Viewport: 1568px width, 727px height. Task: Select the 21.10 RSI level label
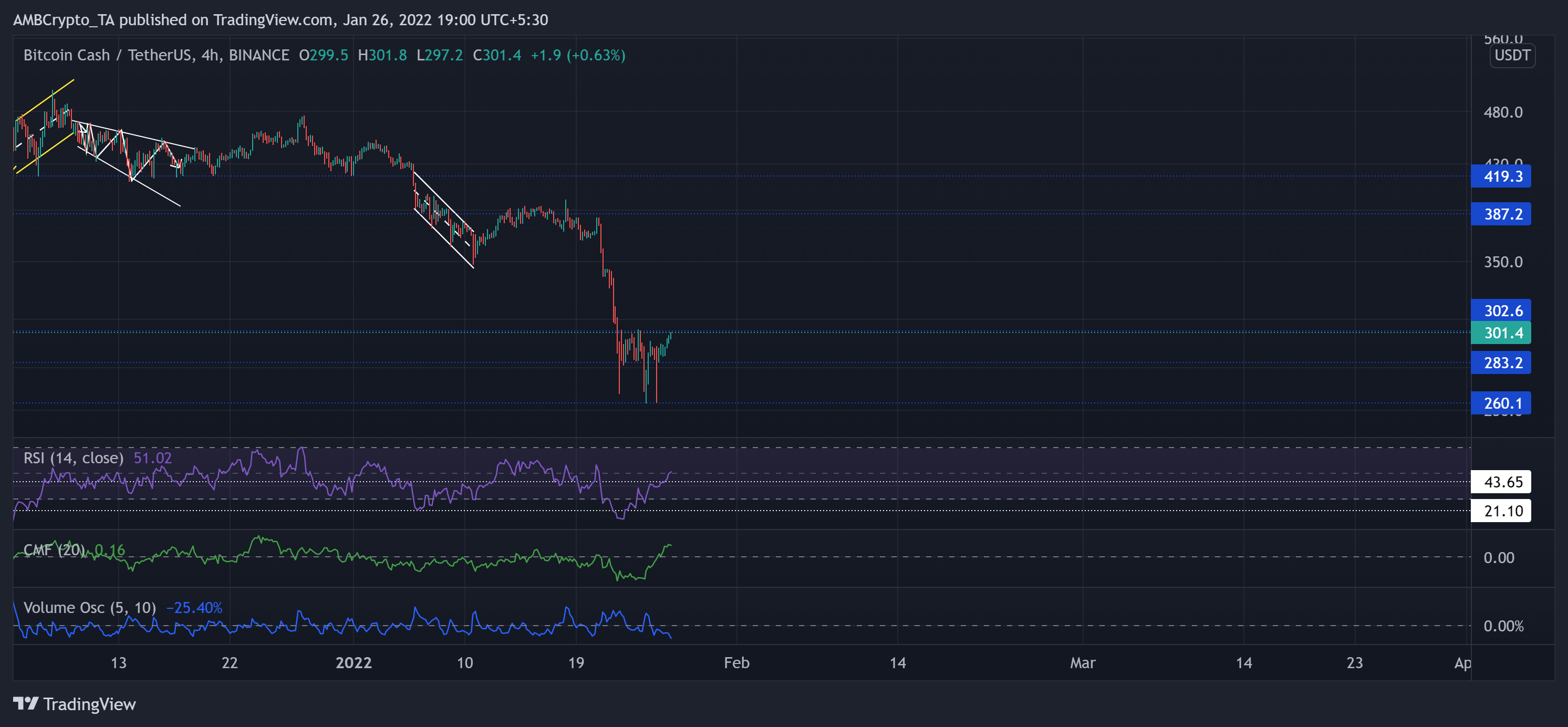[1501, 511]
